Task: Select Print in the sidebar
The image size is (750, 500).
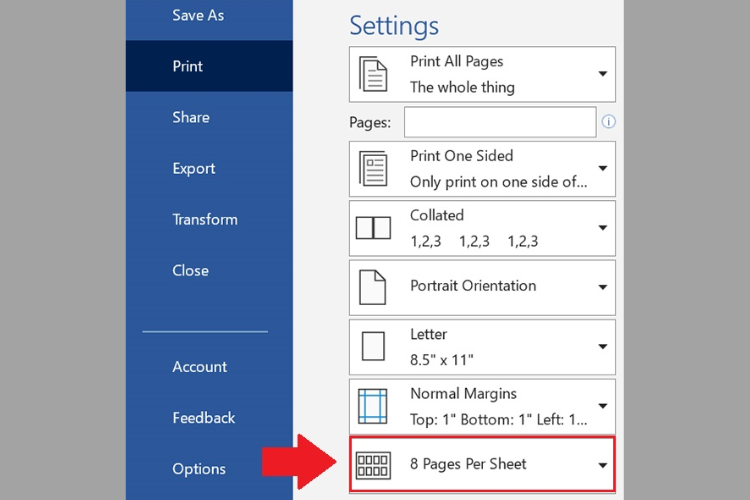Action: coord(209,66)
